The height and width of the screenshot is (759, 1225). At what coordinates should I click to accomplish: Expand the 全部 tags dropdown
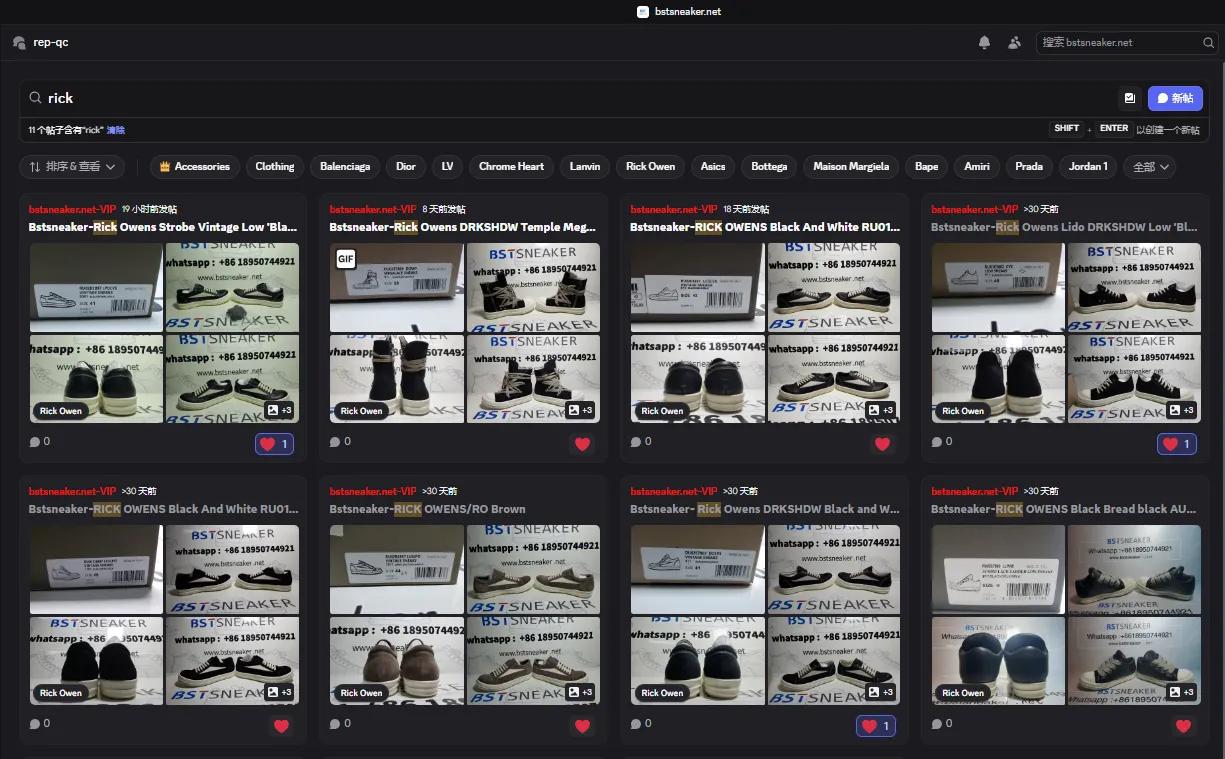point(1149,166)
